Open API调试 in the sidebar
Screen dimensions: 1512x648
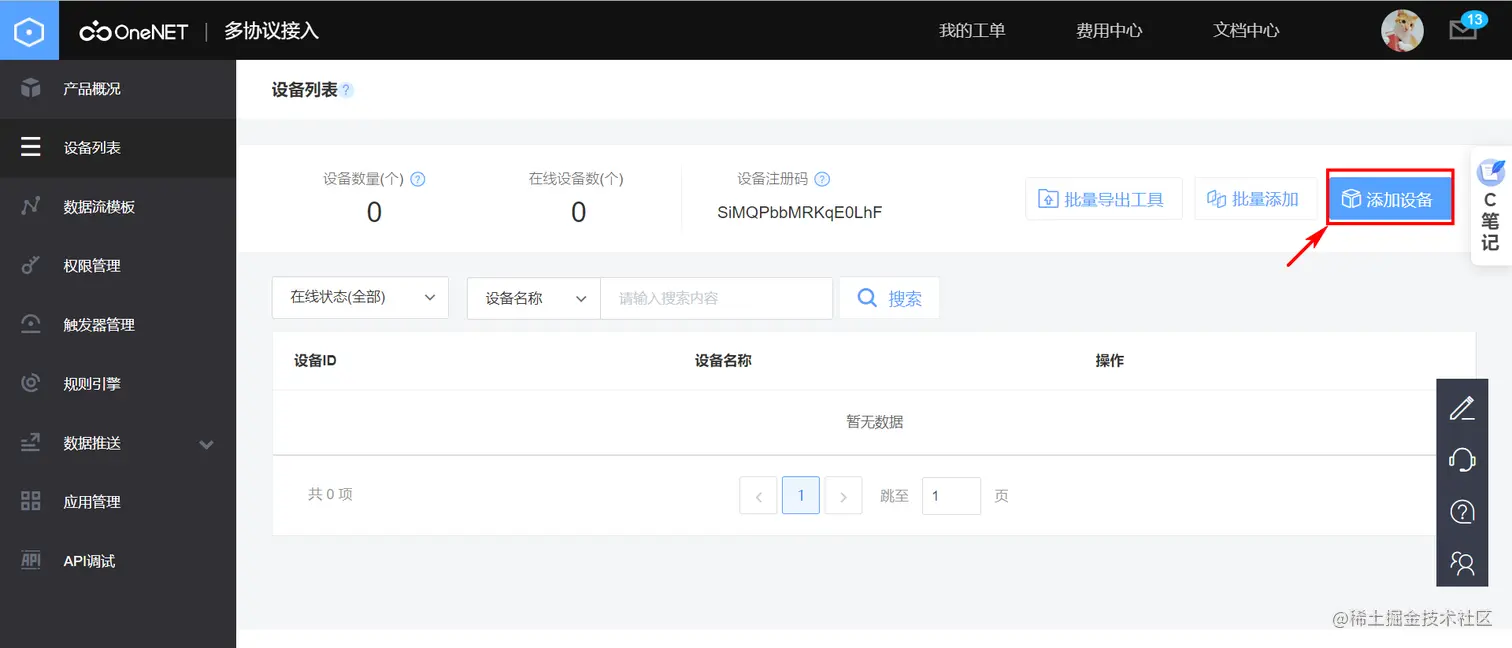coord(89,560)
